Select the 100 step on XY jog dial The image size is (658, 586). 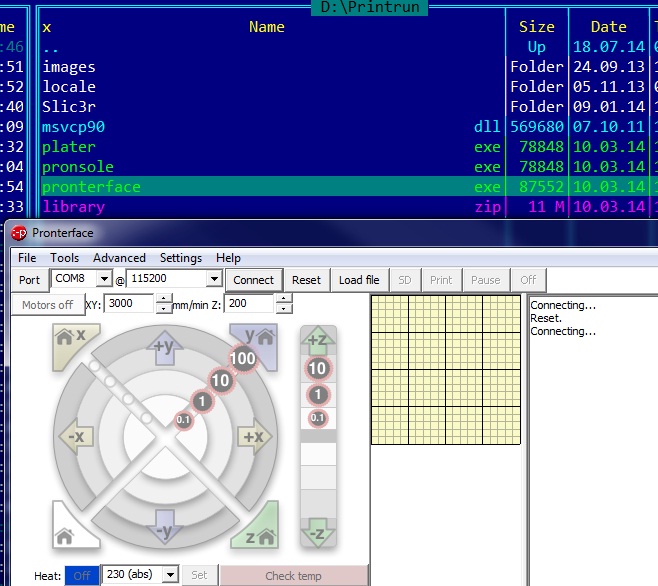243,358
